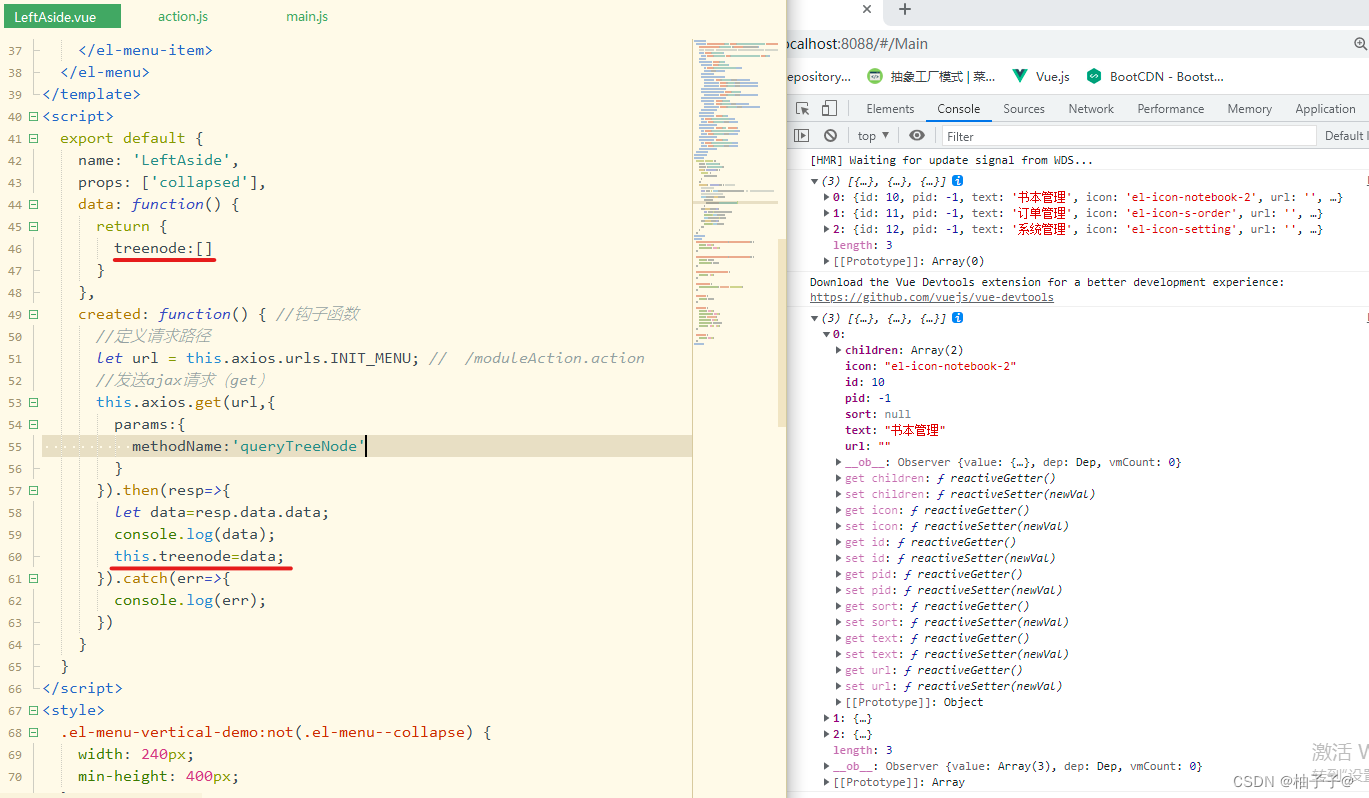Viewport: 1369px width, 798px height.
Task: Open the Sources DevTools tab
Action: point(1024,109)
